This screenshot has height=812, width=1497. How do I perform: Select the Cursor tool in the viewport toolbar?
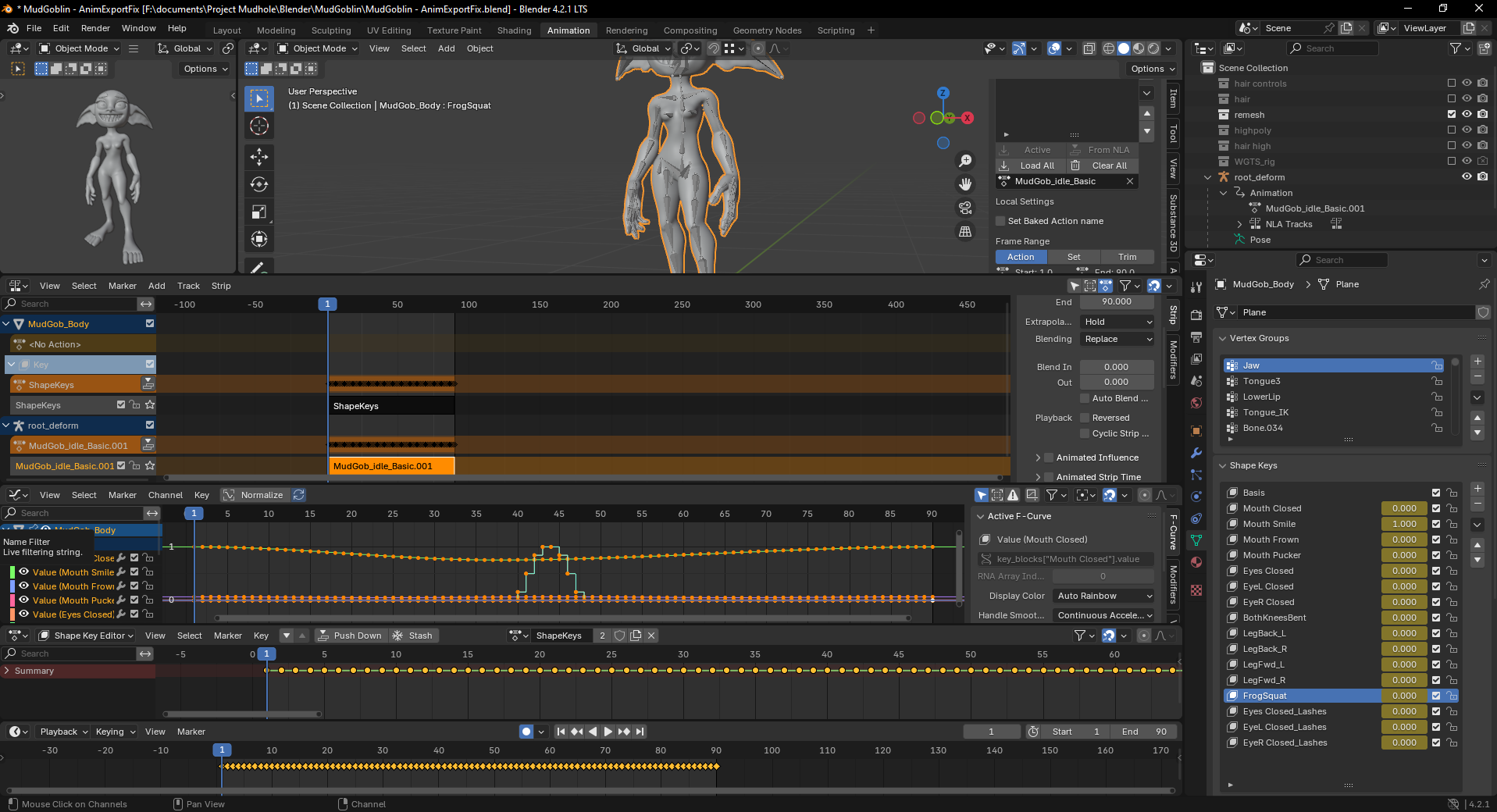259,126
